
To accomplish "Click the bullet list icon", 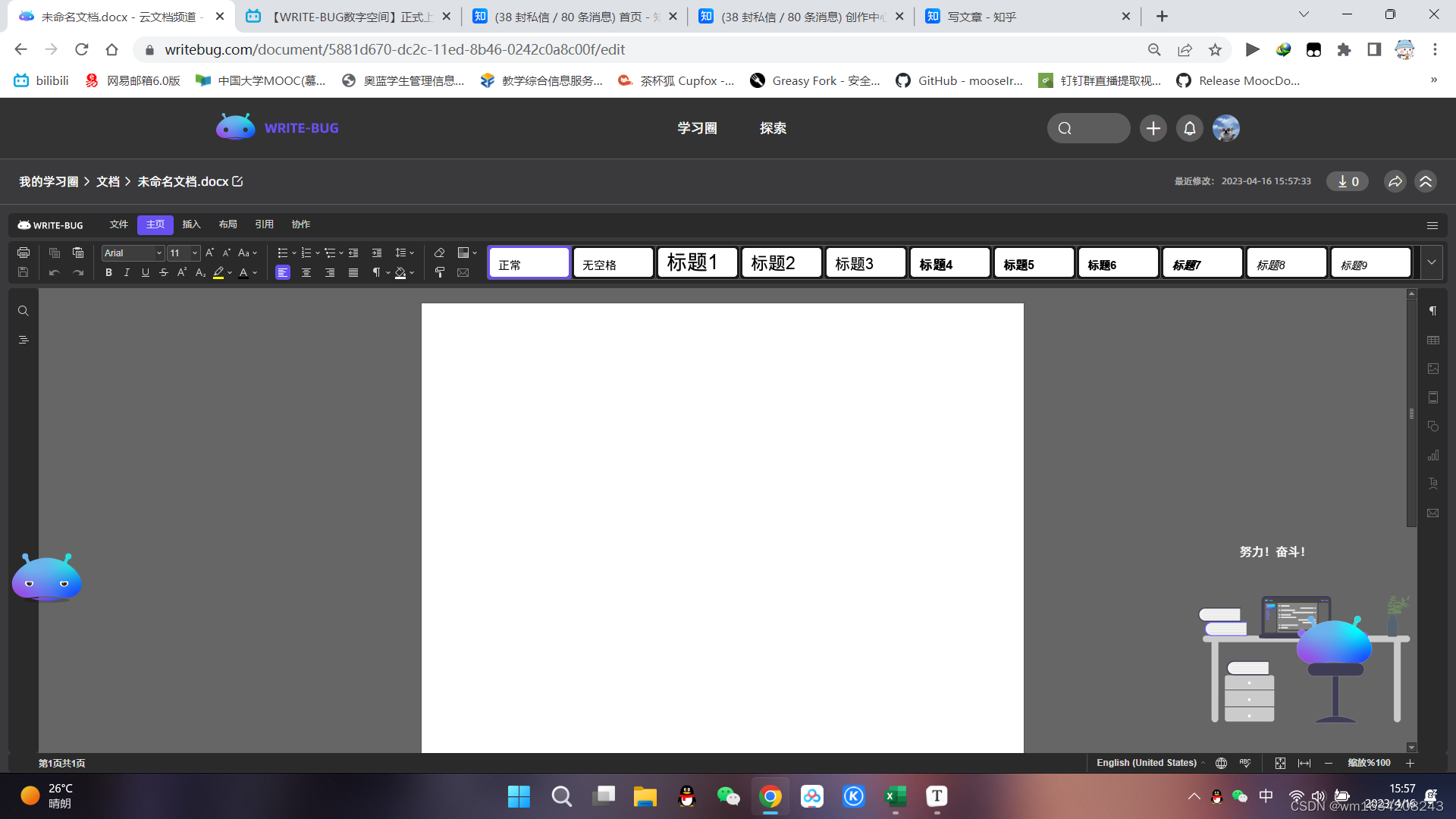I will tap(281, 252).
